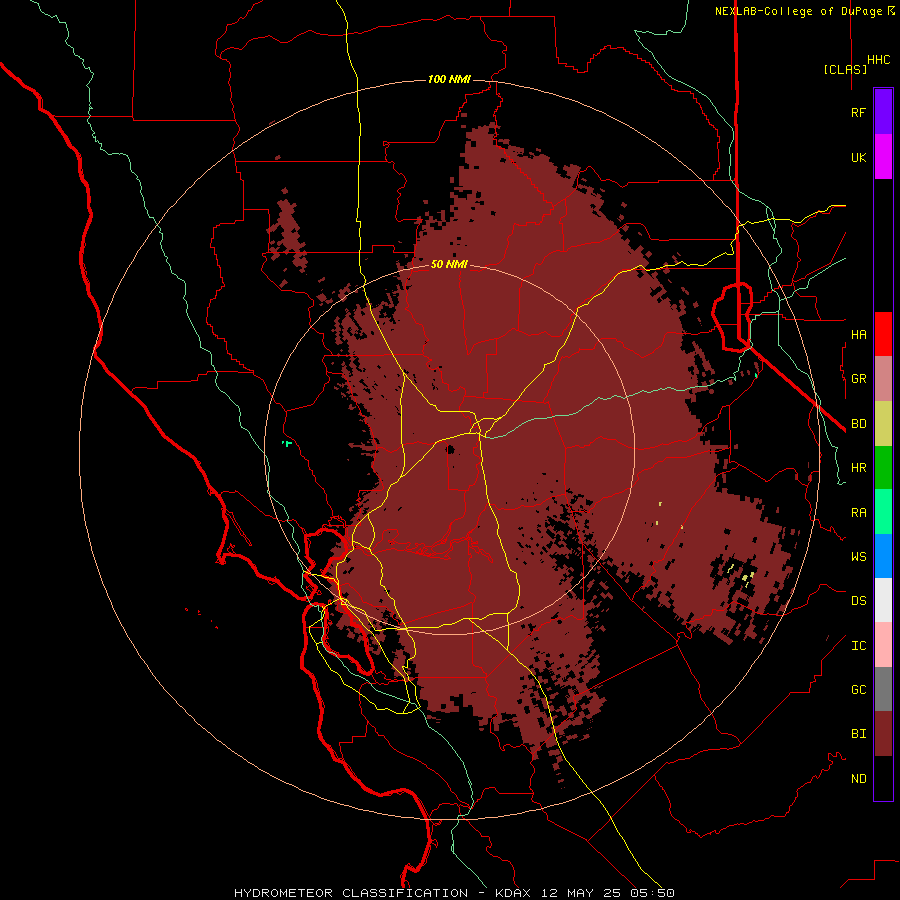The height and width of the screenshot is (900, 900).
Task: Click the 50 NMI range ring label
Action: click(449, 264)
